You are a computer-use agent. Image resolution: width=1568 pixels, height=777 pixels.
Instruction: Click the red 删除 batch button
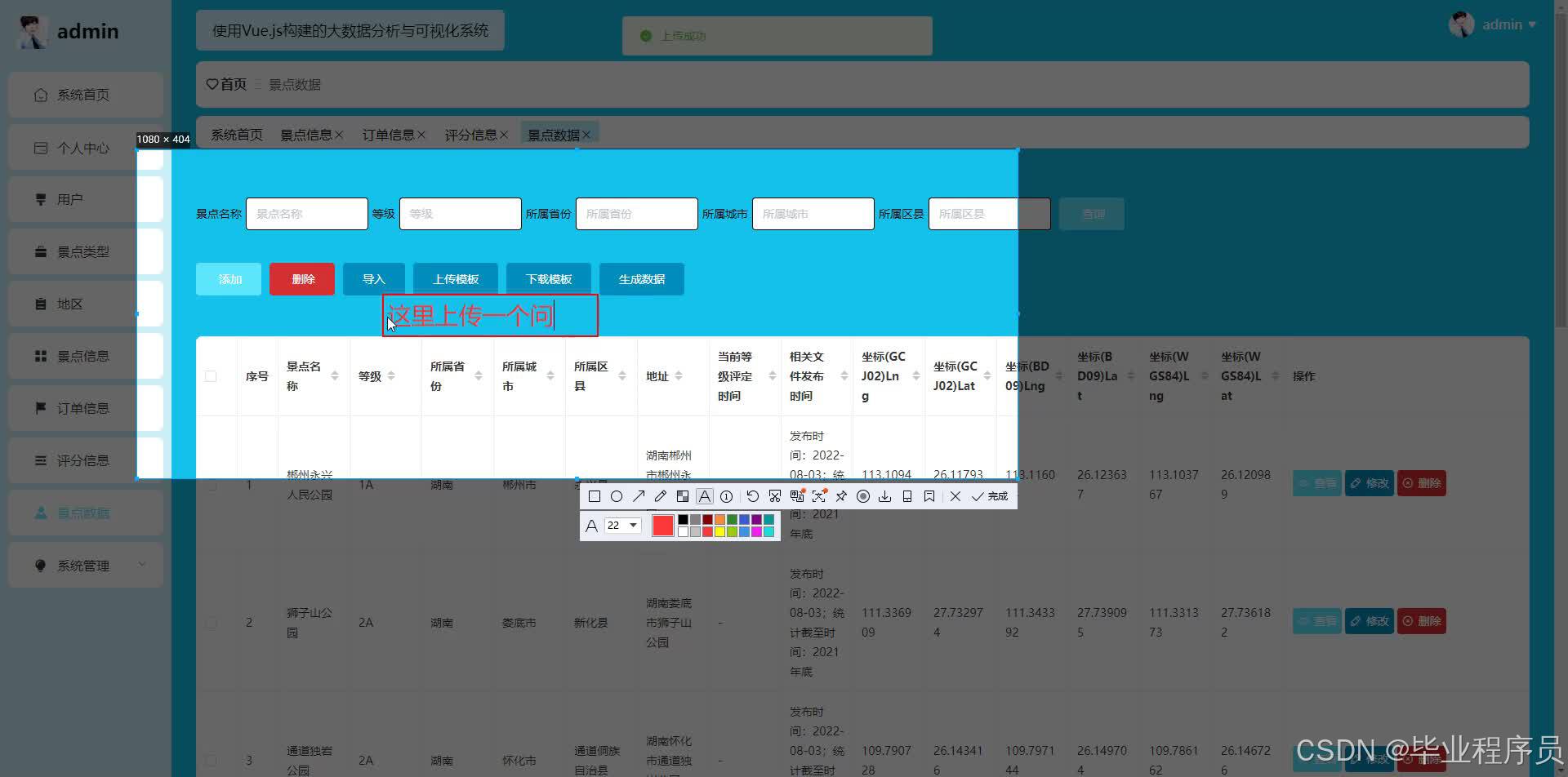302,279
